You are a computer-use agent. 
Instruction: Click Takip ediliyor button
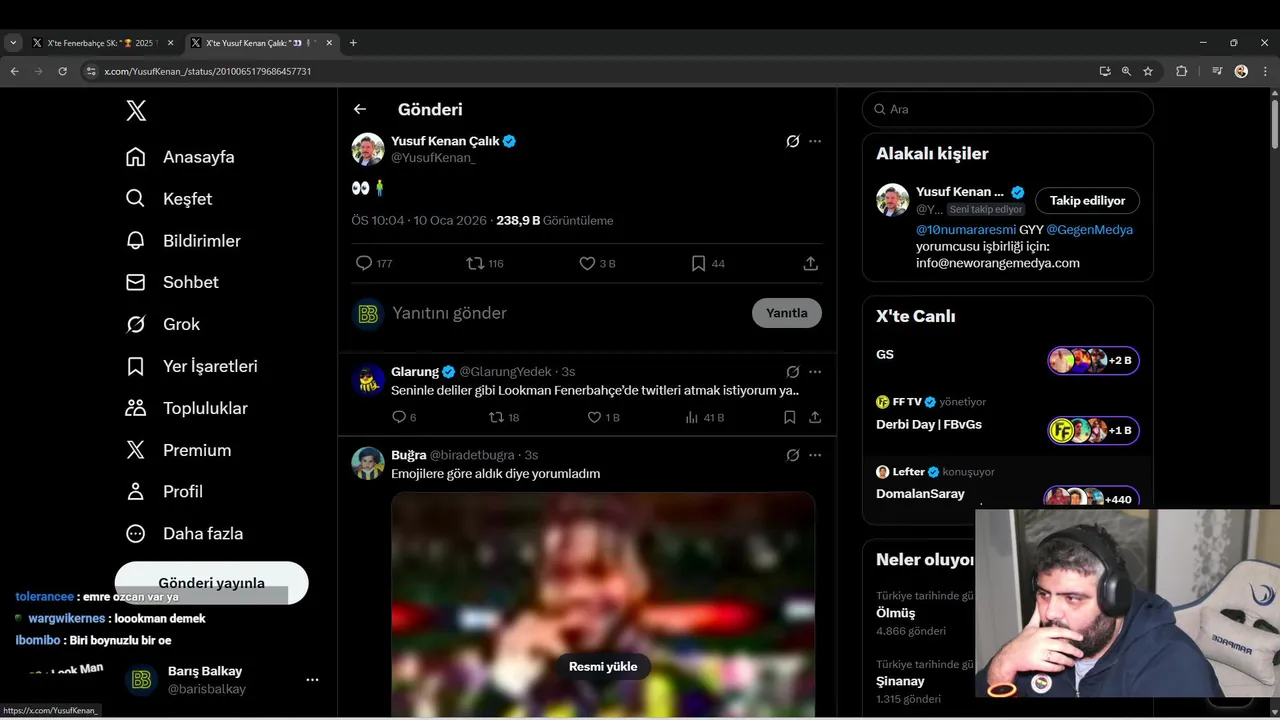point(1087,200)
